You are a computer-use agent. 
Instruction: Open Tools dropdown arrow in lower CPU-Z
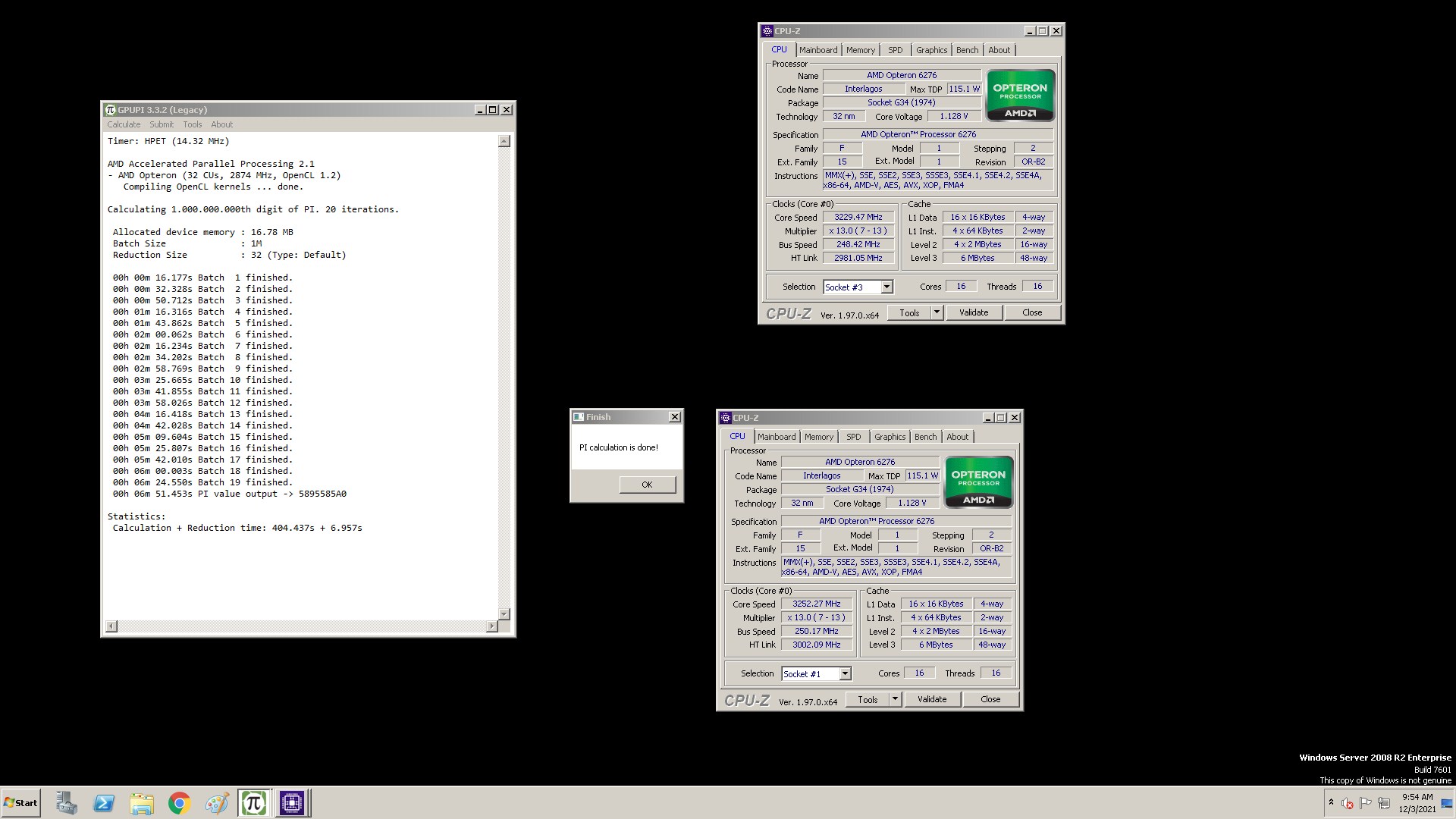pos(895,699)
